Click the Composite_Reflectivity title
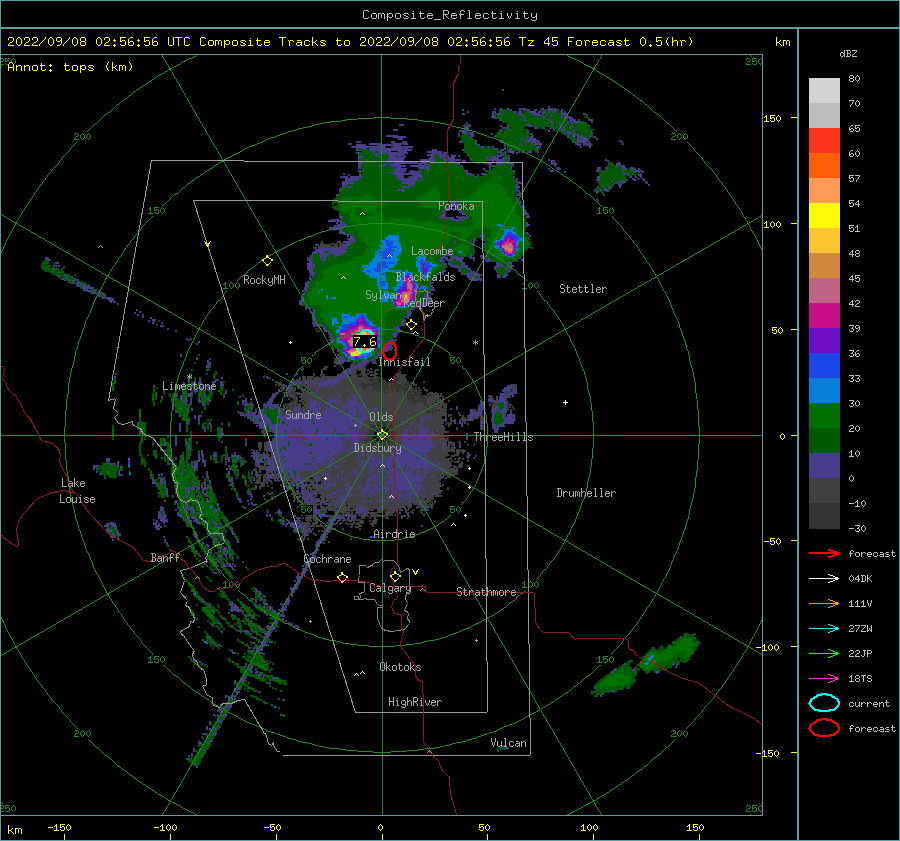This screenshot has height=841, width=900. pos(450,15)
